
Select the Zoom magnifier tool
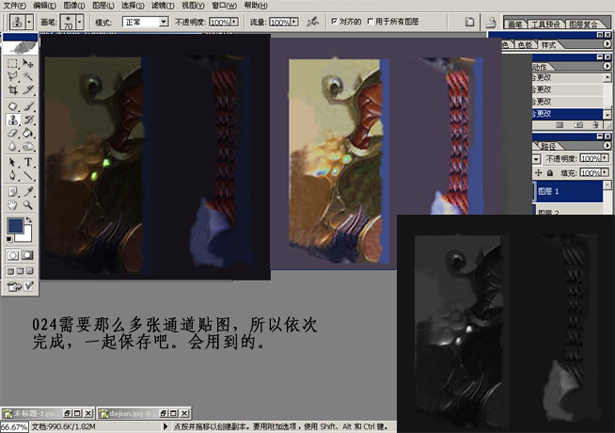pos(27,204)
